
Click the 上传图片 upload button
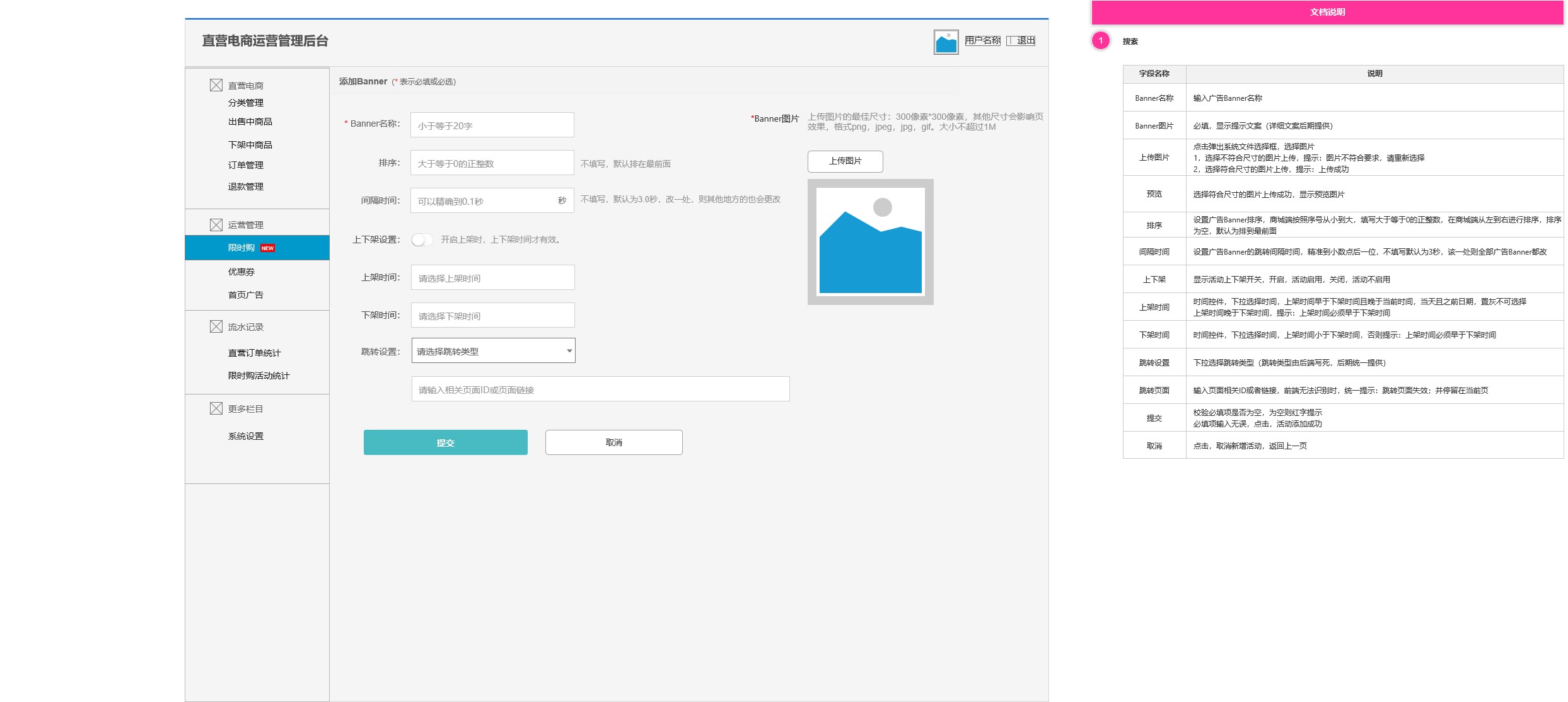pyautogui.click(x=845, y=161)
